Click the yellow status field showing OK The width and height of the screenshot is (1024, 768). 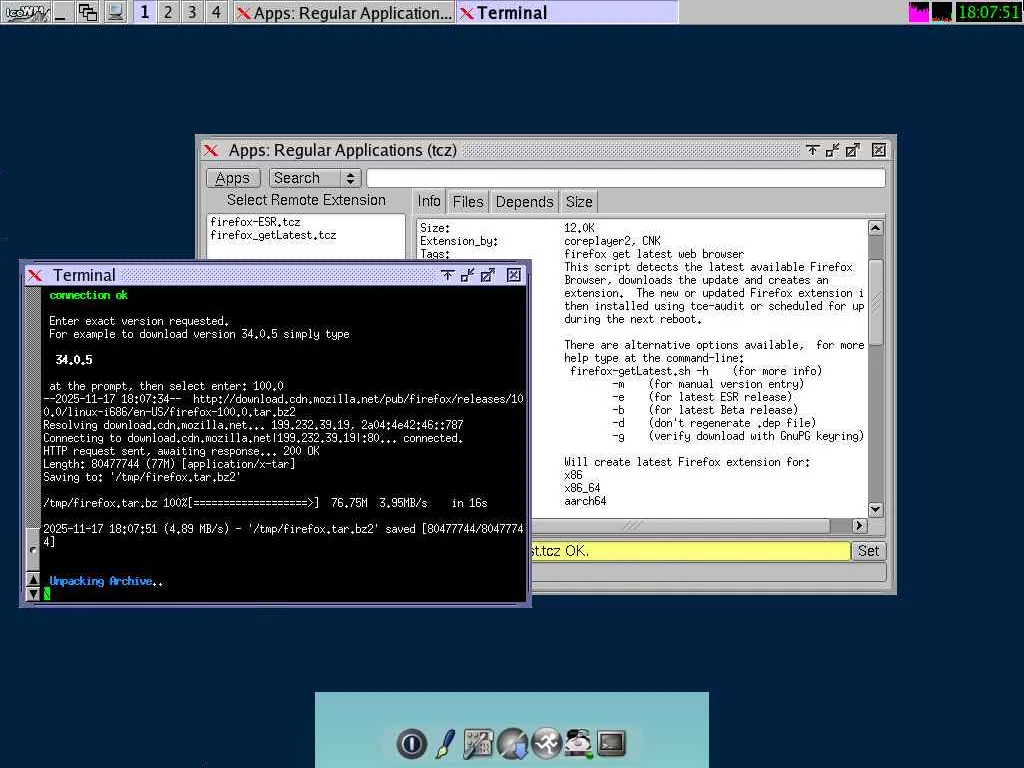click(x=690, y=551)
